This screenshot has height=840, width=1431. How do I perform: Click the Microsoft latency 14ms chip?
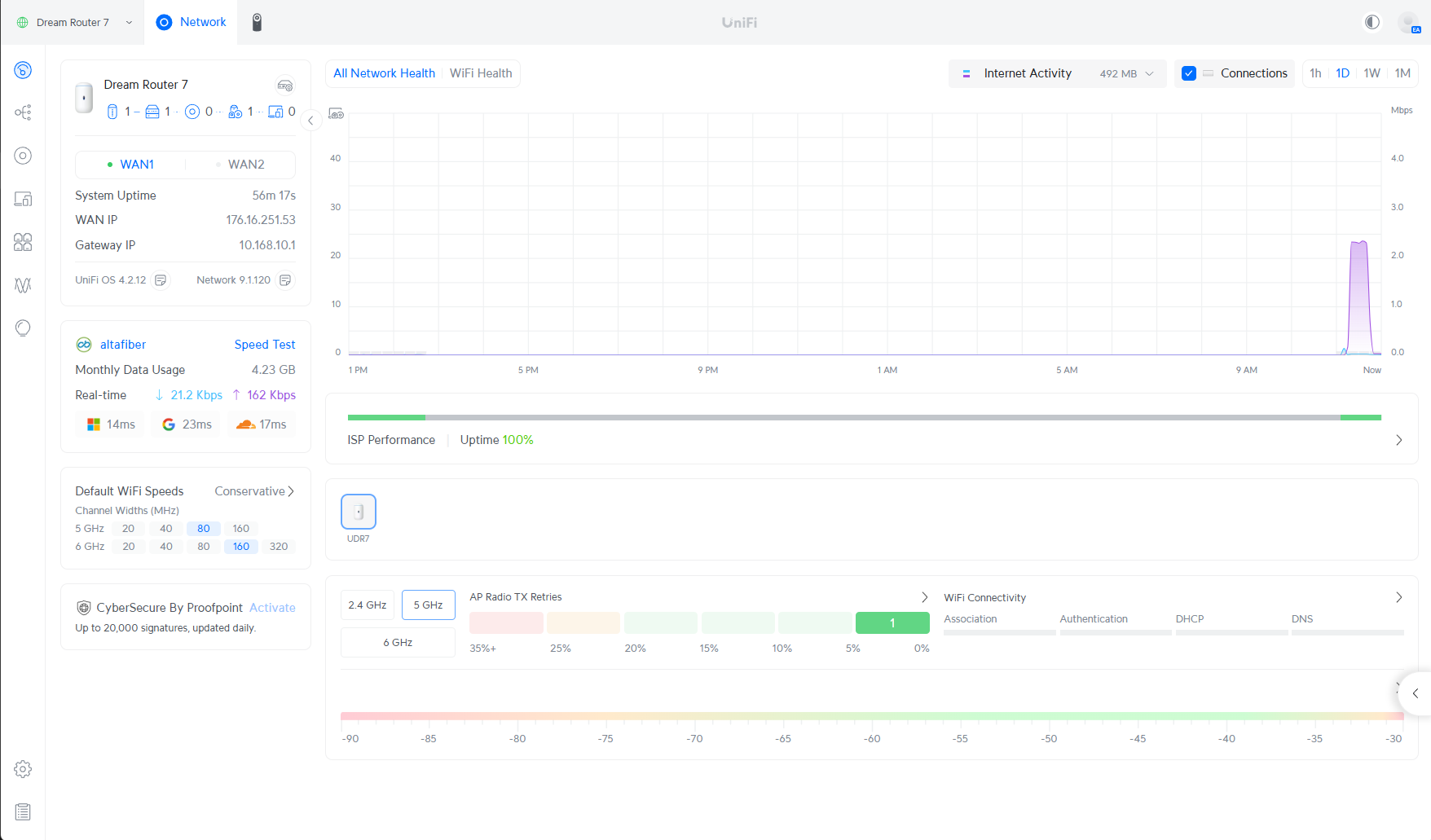click(111, 424)
